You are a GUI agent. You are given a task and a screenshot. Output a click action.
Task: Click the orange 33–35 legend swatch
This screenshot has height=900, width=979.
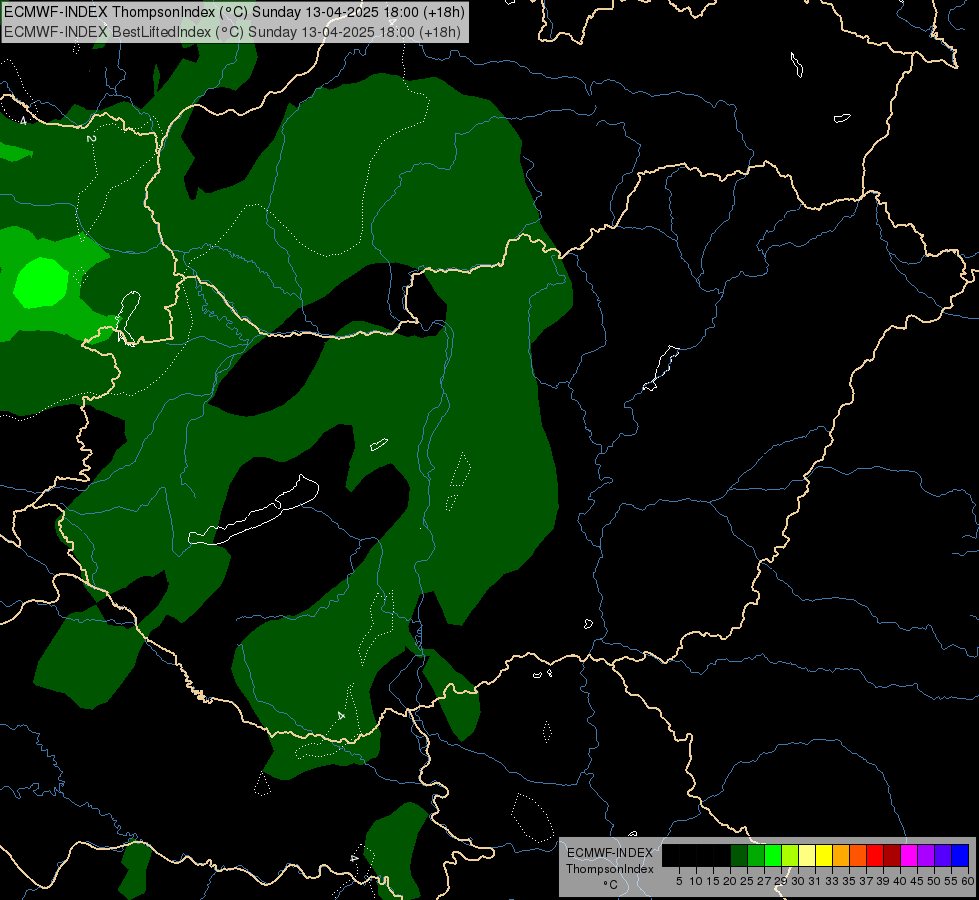tap(841, 855)
